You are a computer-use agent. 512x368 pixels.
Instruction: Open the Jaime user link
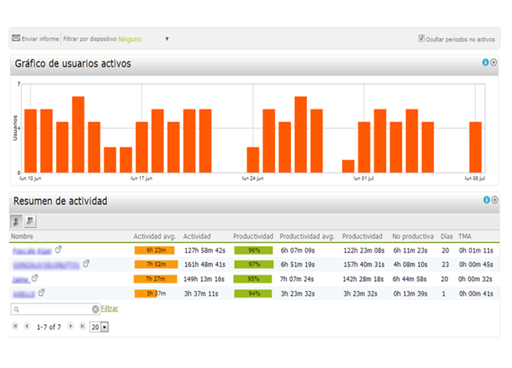point(21,280)
